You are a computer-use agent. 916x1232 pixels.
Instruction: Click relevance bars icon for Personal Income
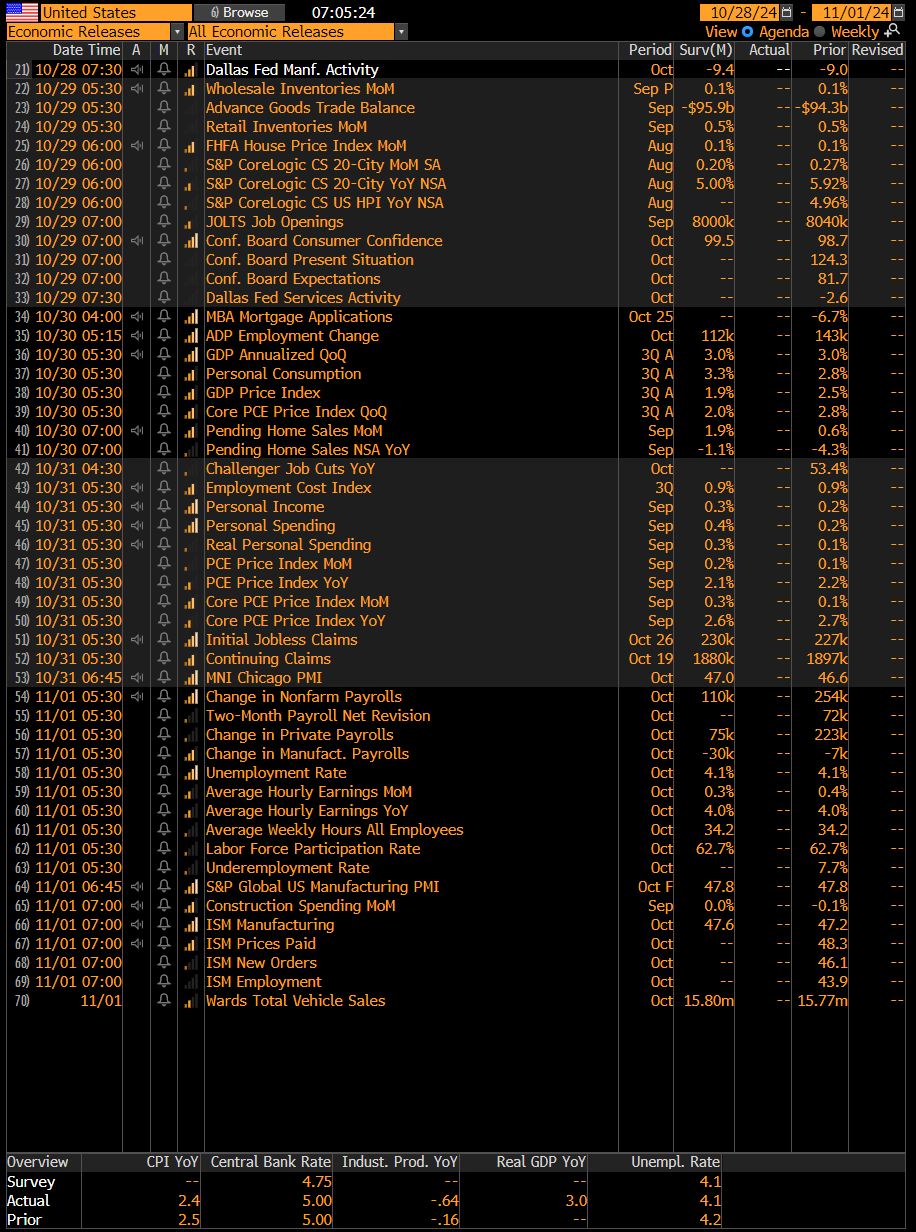pyautogui.click(x=190, y=507)
